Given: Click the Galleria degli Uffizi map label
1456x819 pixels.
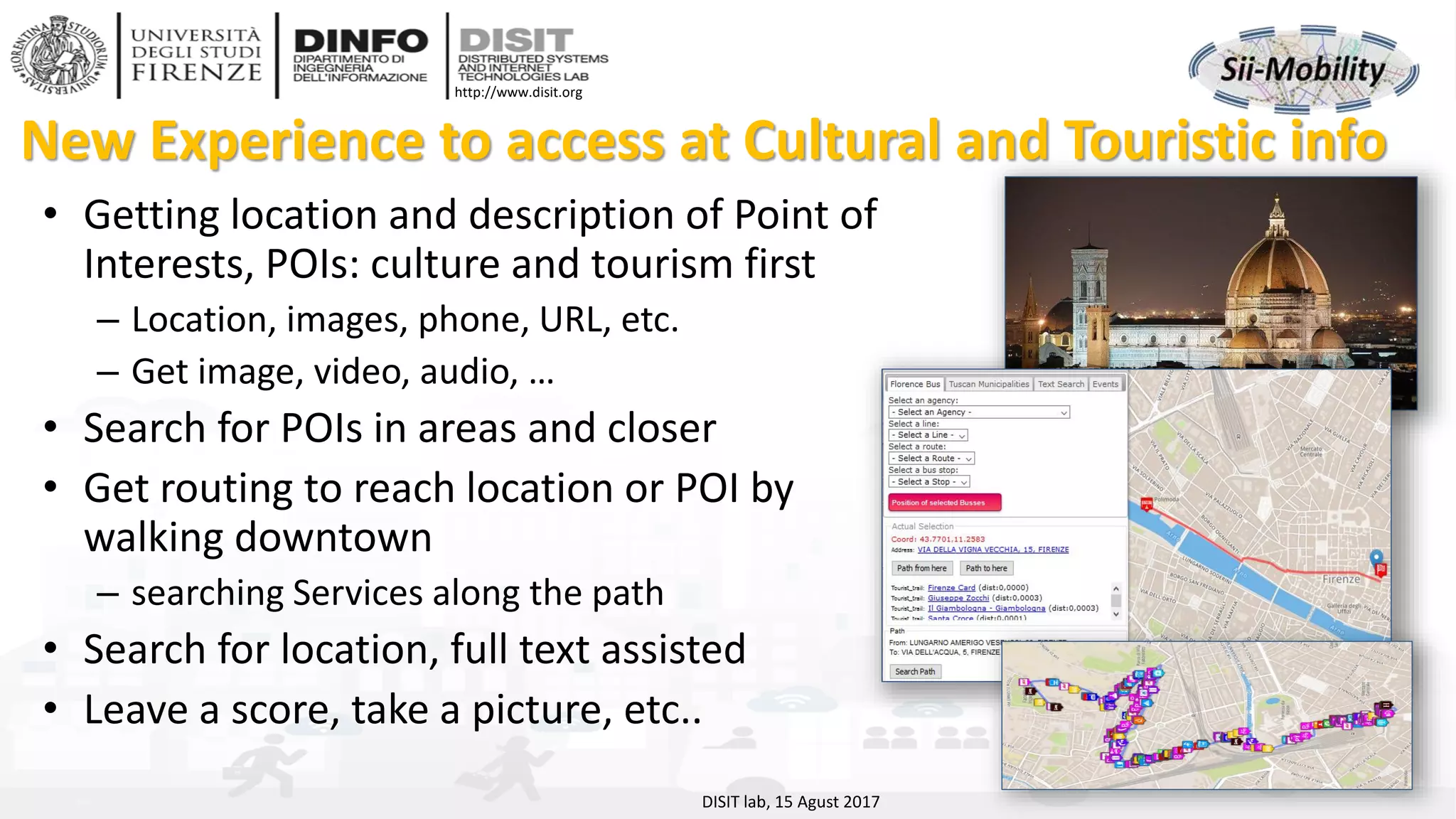Looking at the screenshot, I should coord(1342,609).
